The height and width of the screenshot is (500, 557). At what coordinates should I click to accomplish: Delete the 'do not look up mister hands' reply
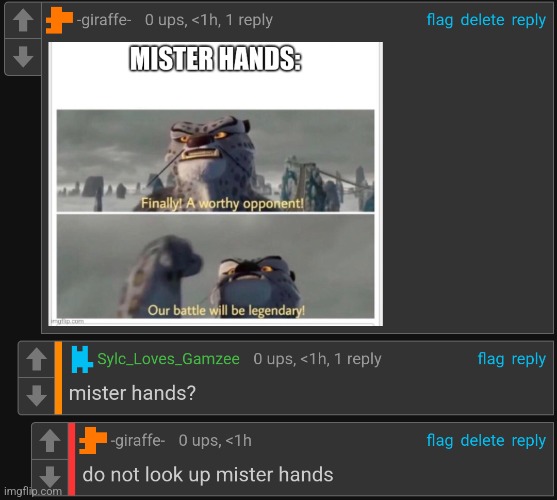pyautogui.click(x=482, y=441)
